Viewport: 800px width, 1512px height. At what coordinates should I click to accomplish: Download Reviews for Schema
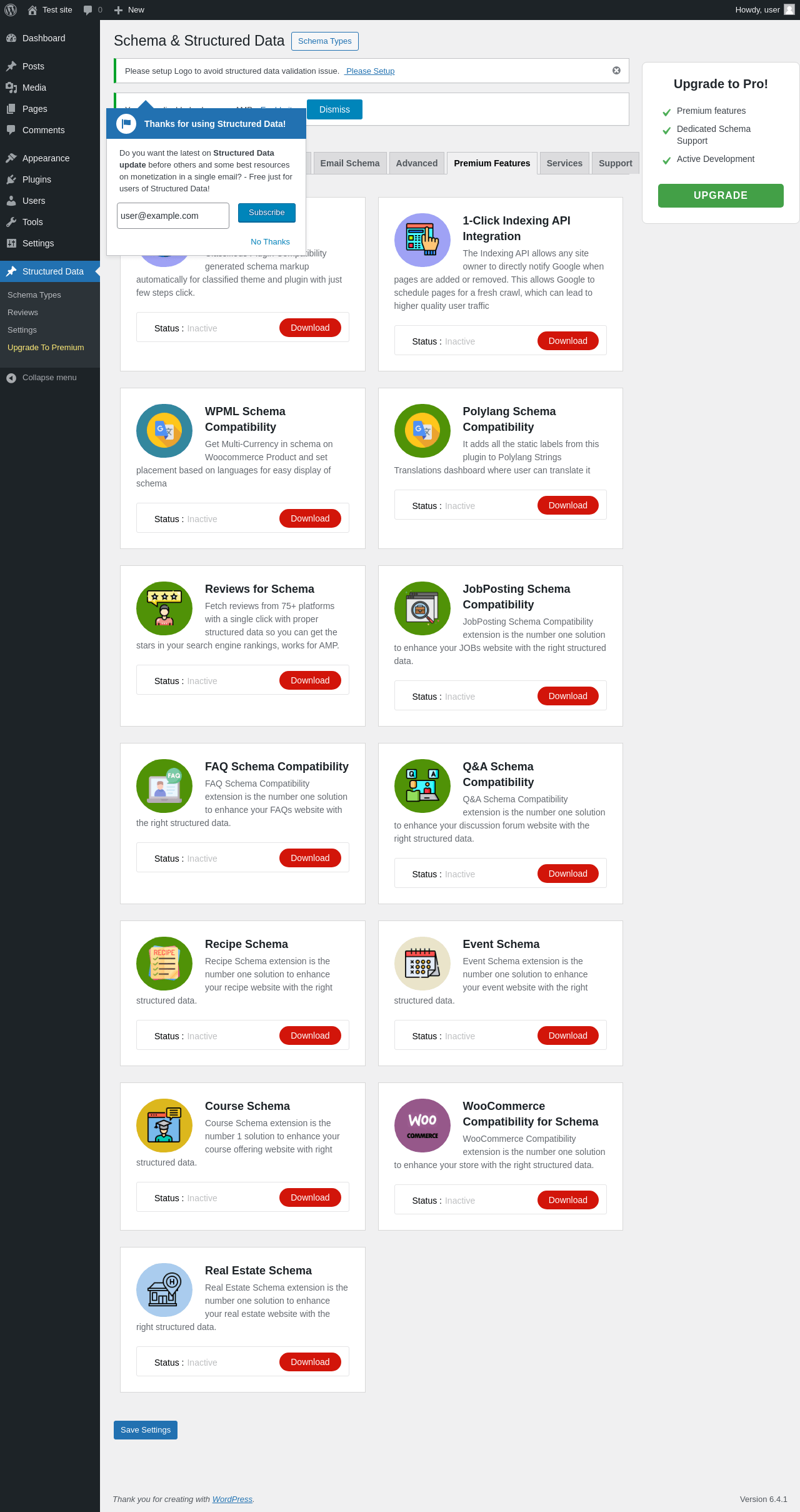[310, 680]
